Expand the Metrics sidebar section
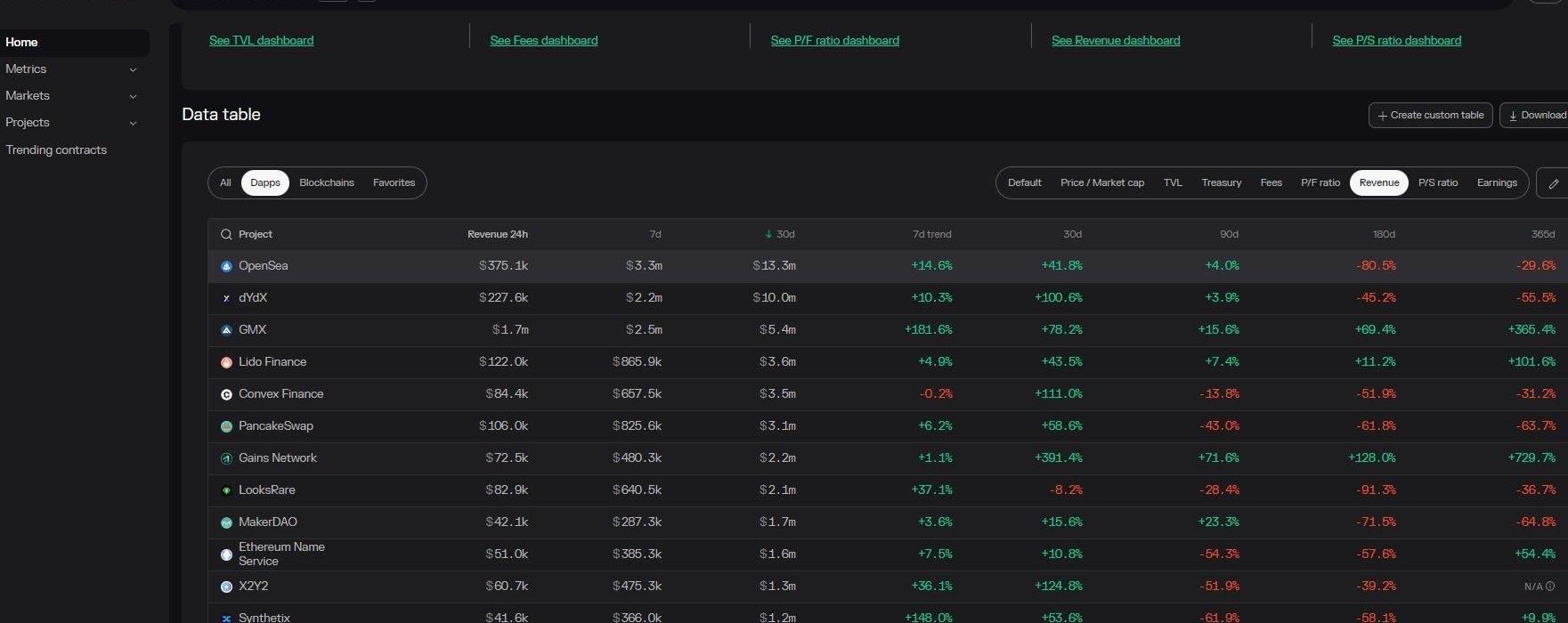 click(x=133, y=69)
